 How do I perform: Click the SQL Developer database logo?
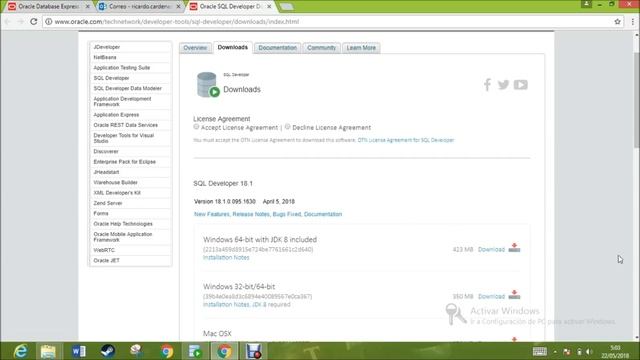208,84
